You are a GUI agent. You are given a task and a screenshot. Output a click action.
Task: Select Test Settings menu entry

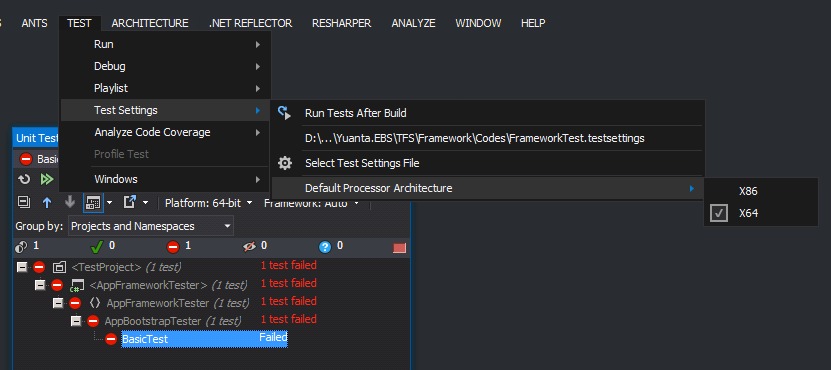pos(165,110)
